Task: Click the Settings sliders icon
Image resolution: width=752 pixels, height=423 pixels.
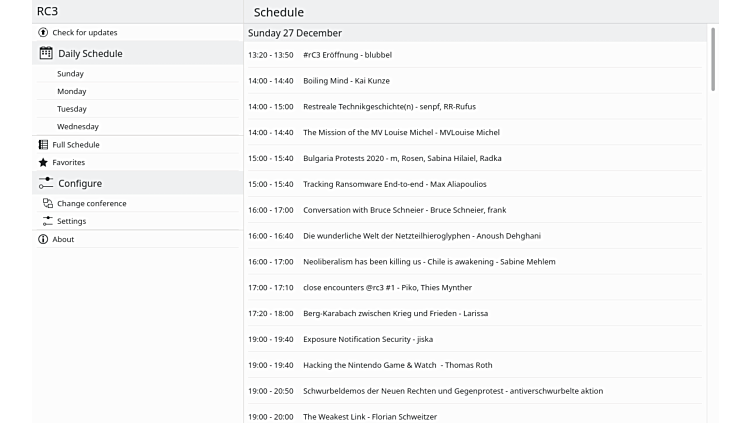Action: point(47,221)
